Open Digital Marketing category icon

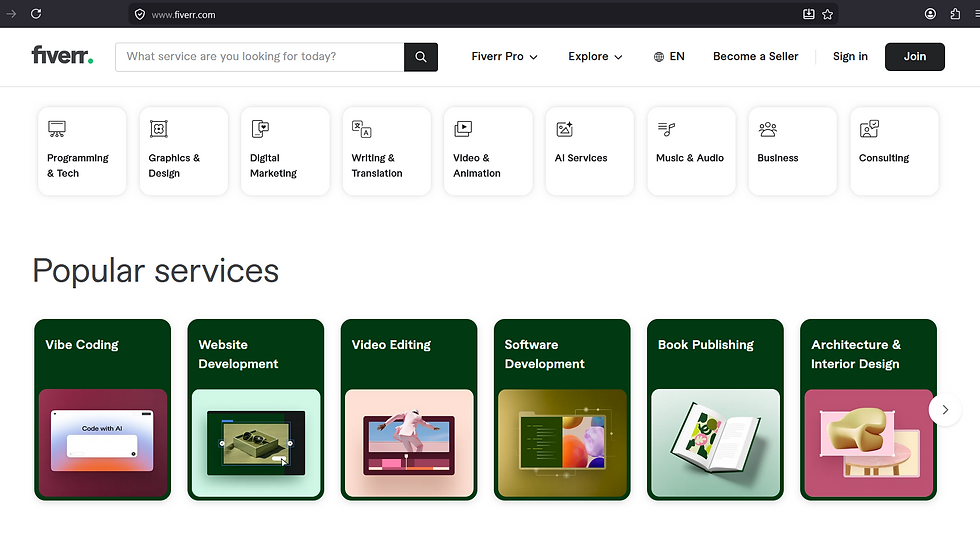click(260, 129)
